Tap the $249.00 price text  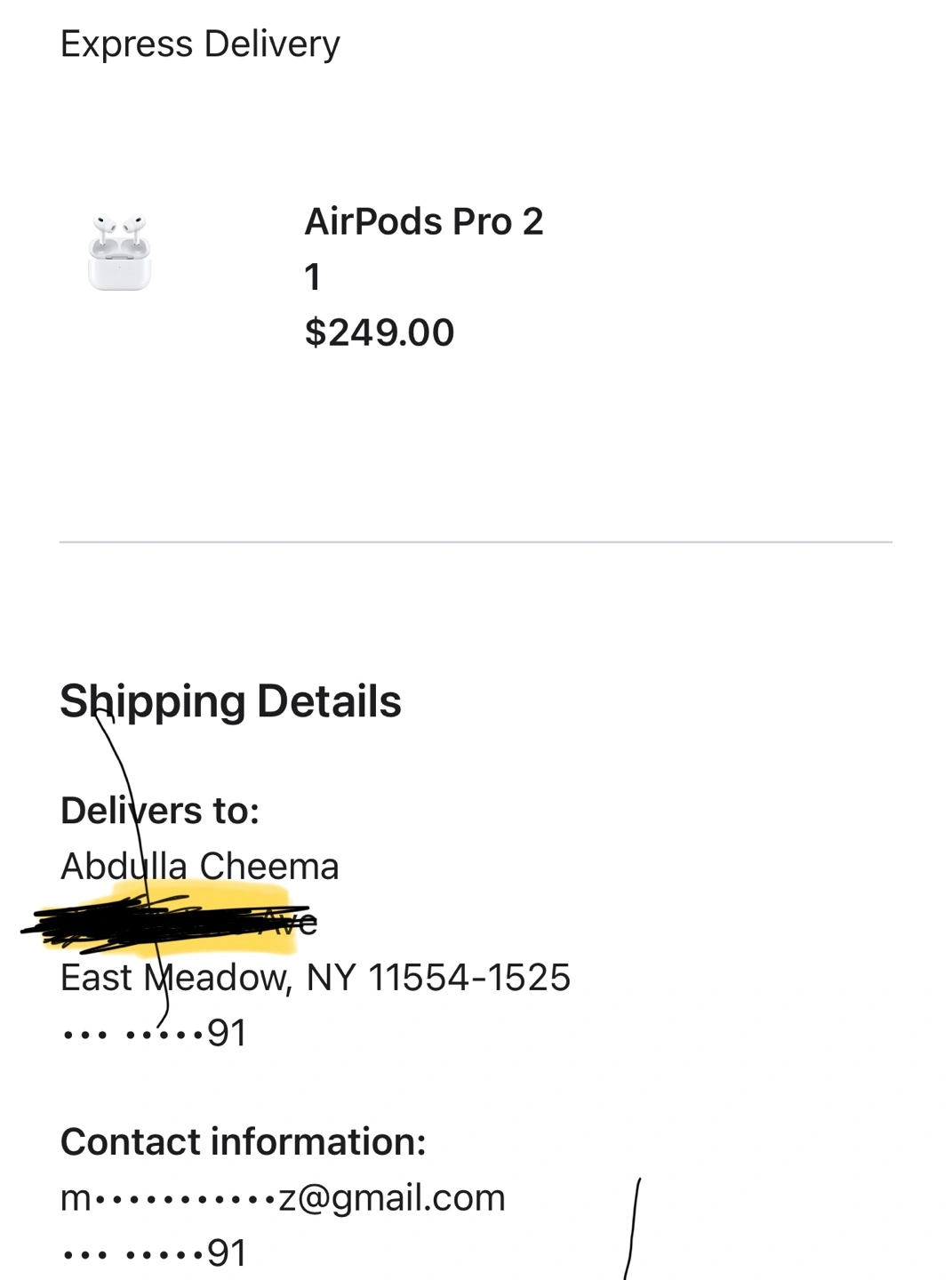380,332
